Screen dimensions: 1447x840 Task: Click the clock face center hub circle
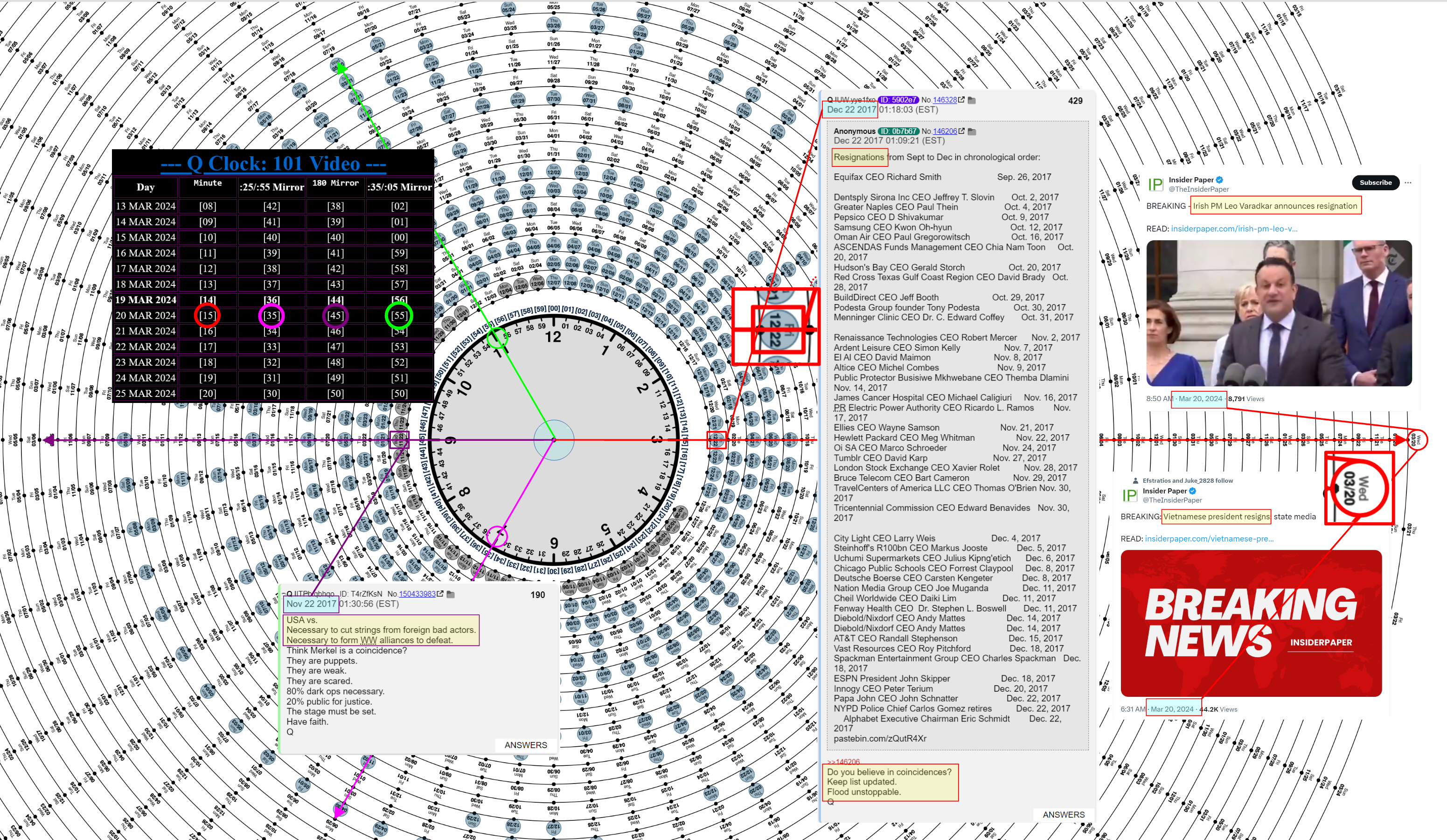coord(554,440)
